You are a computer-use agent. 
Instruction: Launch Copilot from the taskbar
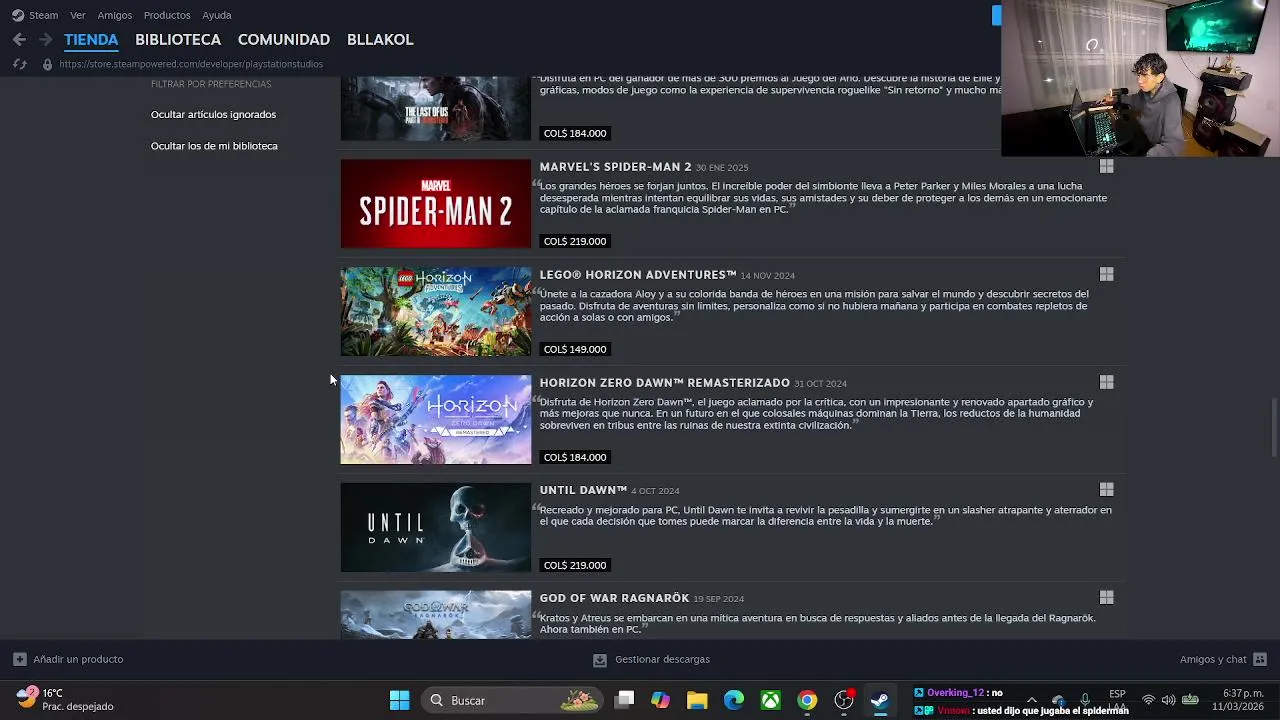[x=660, y=700]
